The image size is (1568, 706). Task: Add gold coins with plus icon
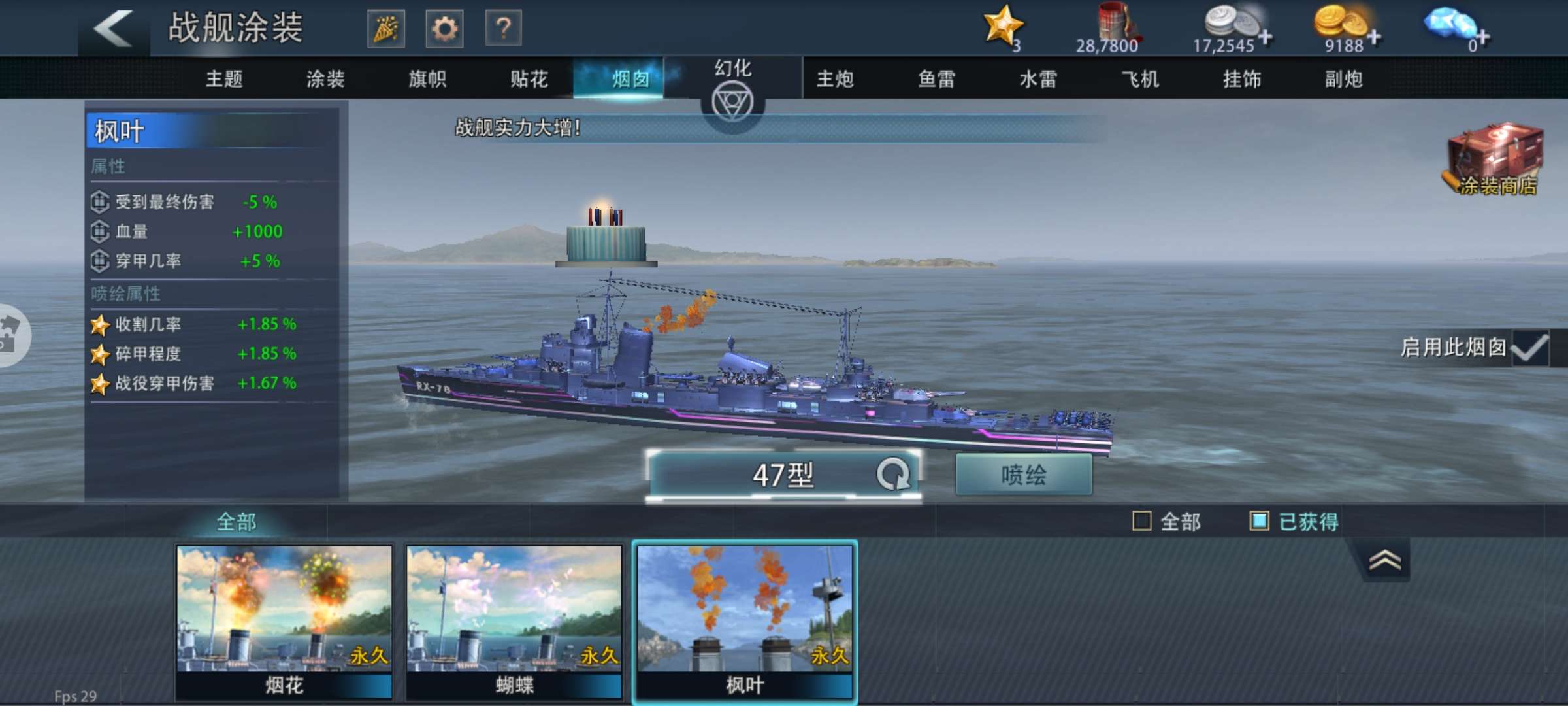1374,37
